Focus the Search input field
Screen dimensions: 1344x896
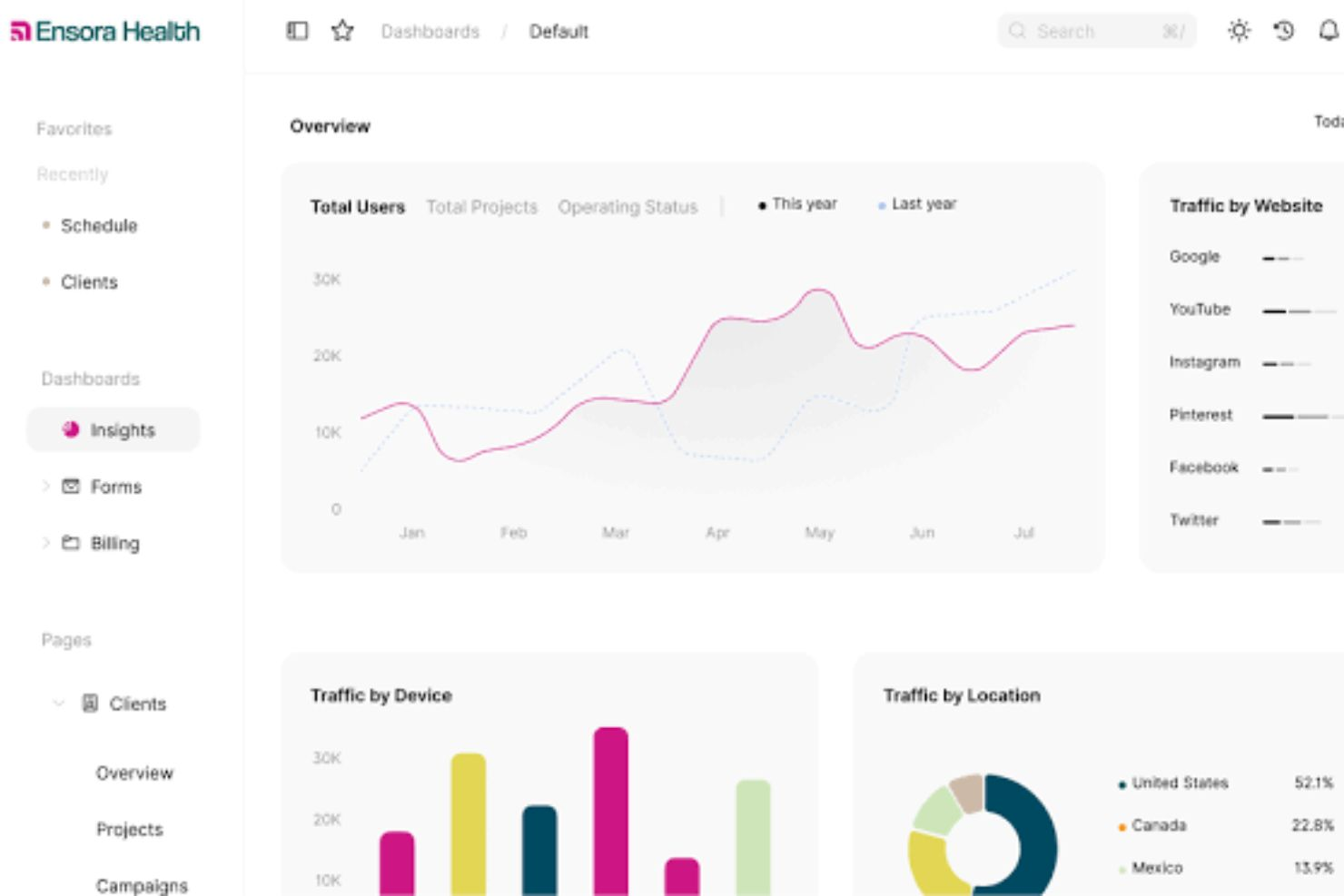(x=1097, y=31)
